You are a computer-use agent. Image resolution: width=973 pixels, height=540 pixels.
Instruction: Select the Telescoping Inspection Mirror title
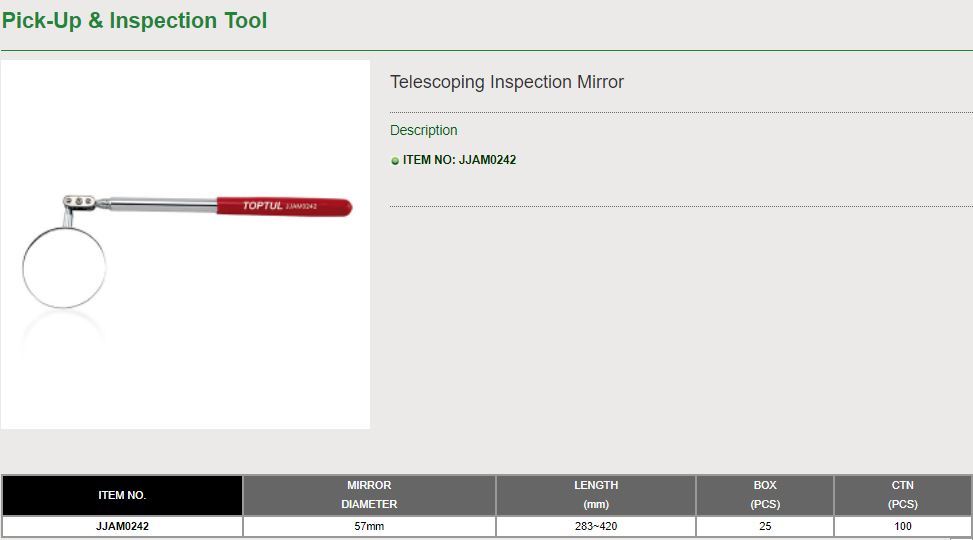click(506, 82)
